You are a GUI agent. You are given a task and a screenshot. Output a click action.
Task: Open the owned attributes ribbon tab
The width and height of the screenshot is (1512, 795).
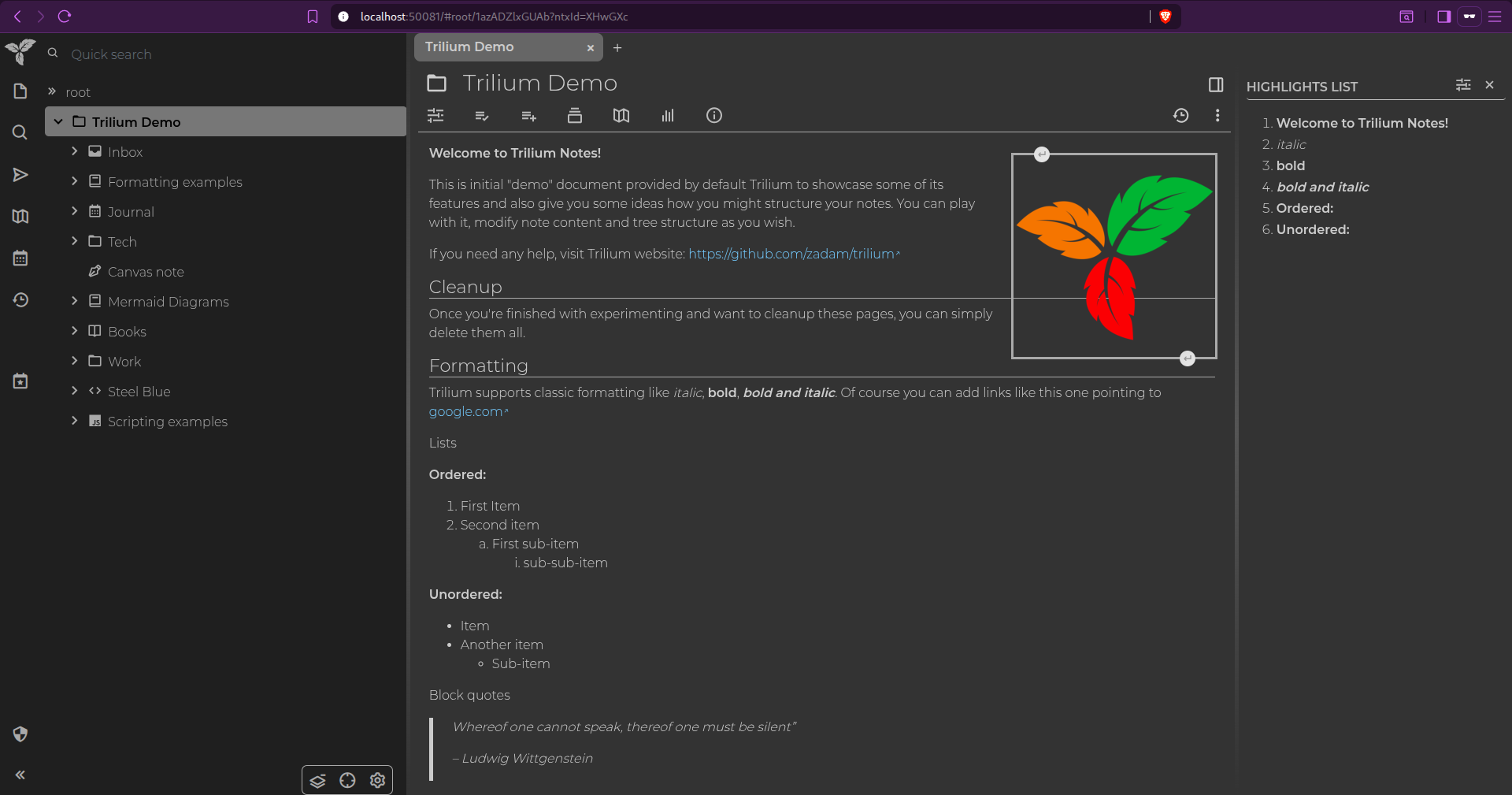click(482, 116)
